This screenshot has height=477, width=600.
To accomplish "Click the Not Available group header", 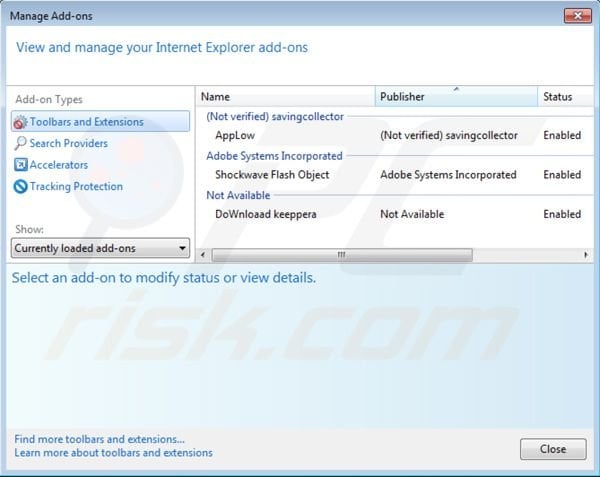I will (x=238, y=195).
